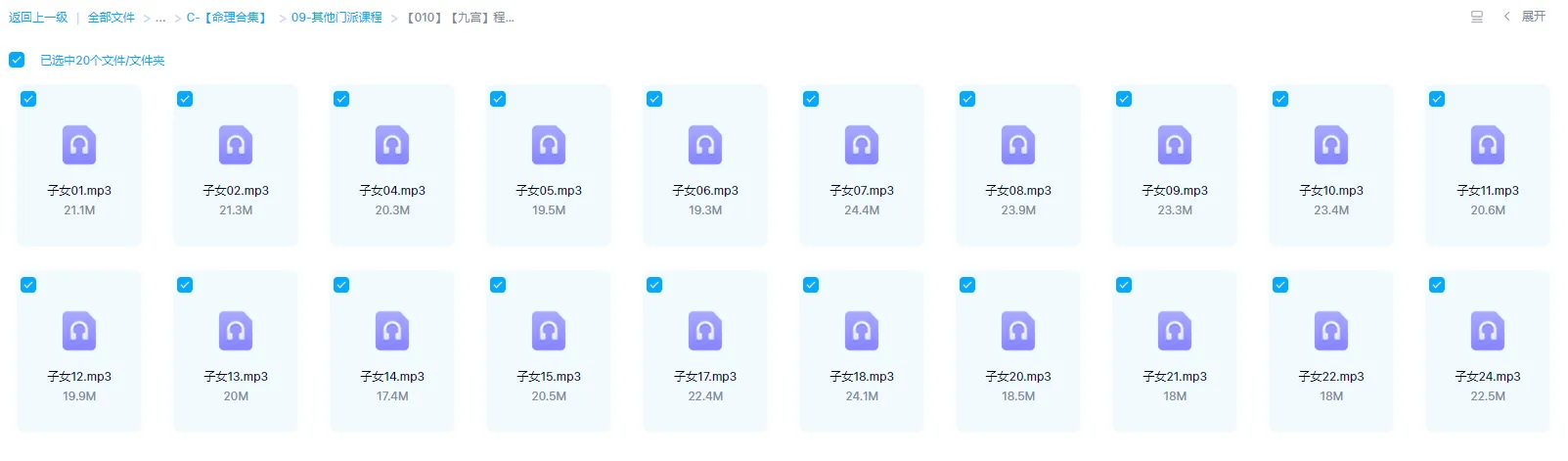Click the 已选中20个文件/文件夹 selection label

pos(102,61)
